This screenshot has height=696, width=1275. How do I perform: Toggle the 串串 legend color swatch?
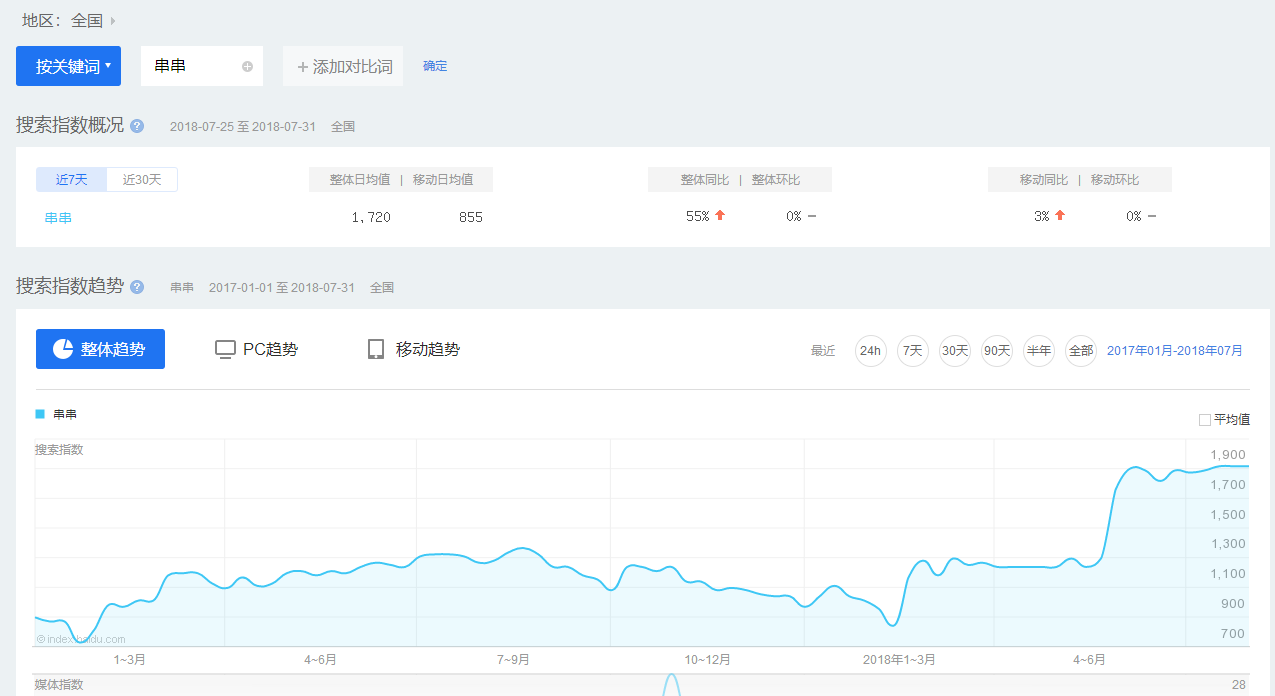pos(40,414)
